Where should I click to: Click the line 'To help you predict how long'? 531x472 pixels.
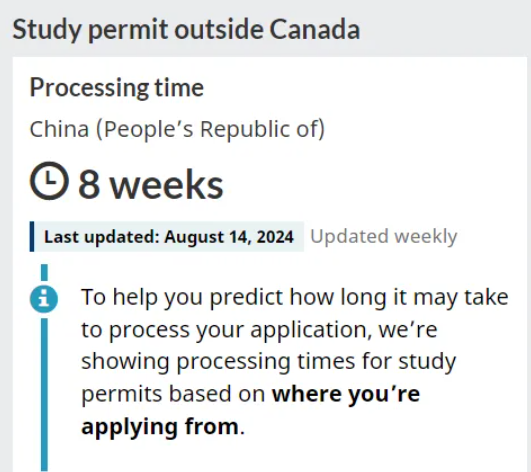coord(295,298)
